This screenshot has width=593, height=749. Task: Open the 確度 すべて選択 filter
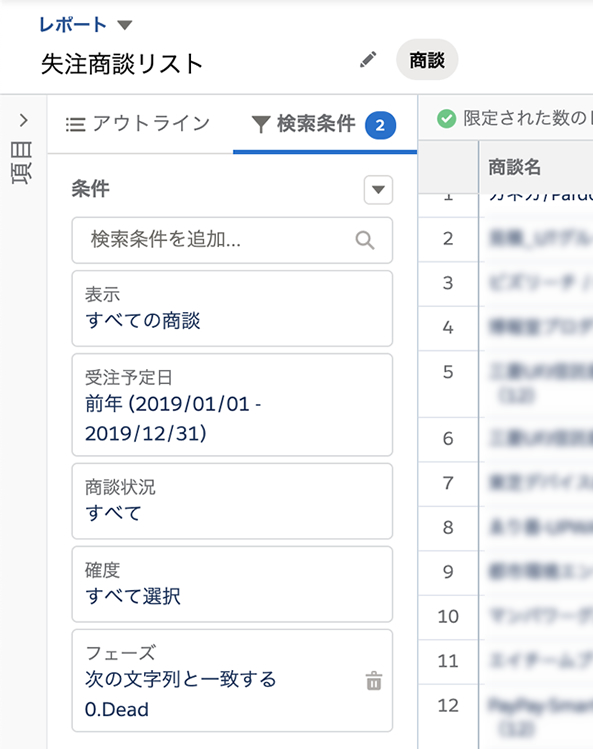coord(232,584)
